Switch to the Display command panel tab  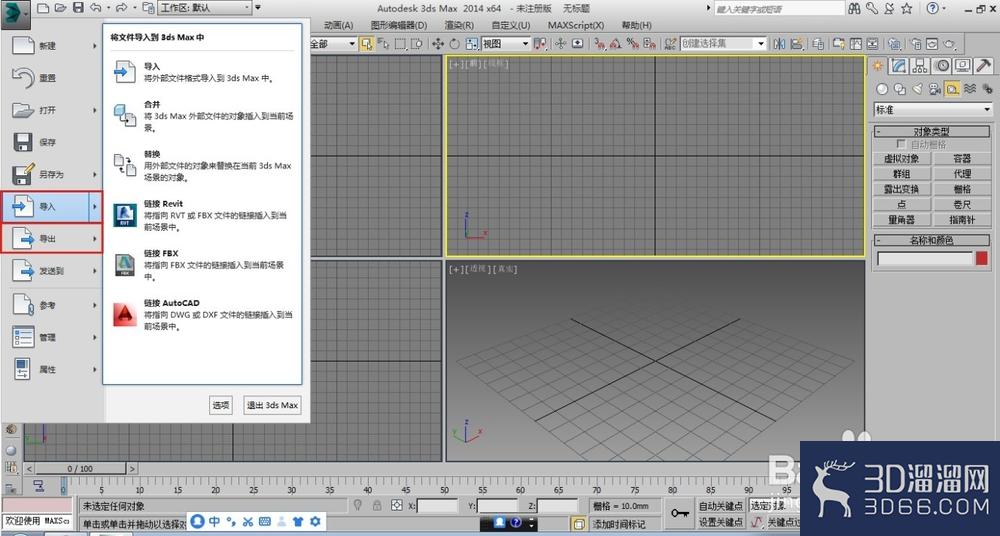pyautogui.click(x=962, y=66)
